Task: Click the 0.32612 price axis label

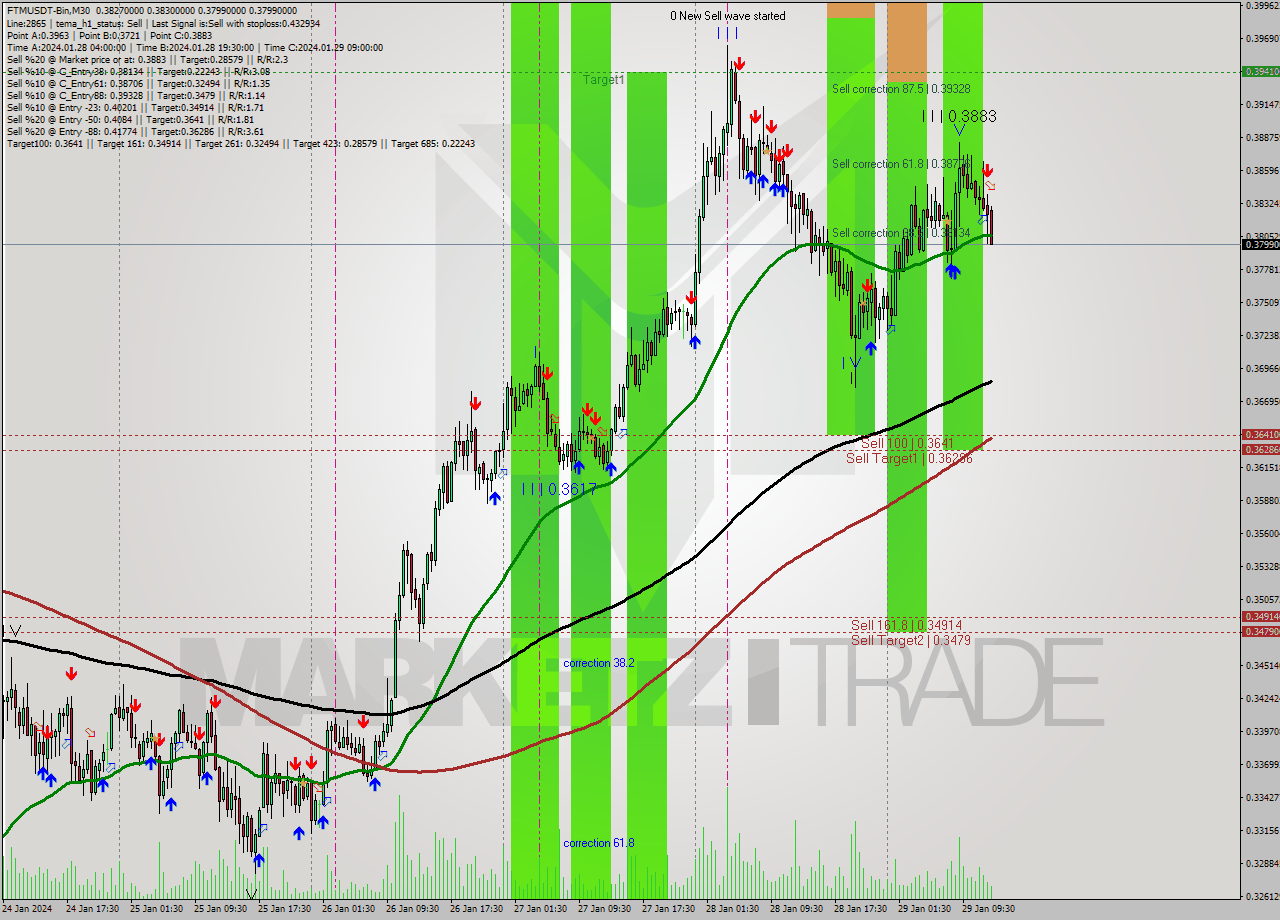Action: (x=1262, y=897)
